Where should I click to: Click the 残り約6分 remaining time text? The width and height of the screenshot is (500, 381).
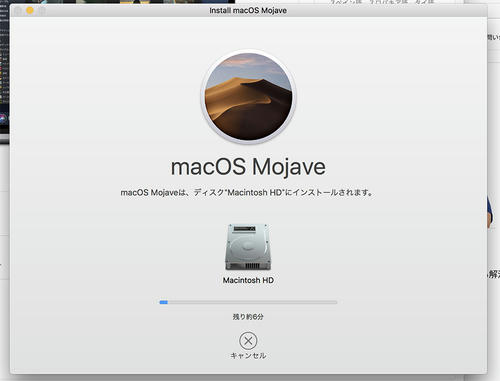[248, 317]
